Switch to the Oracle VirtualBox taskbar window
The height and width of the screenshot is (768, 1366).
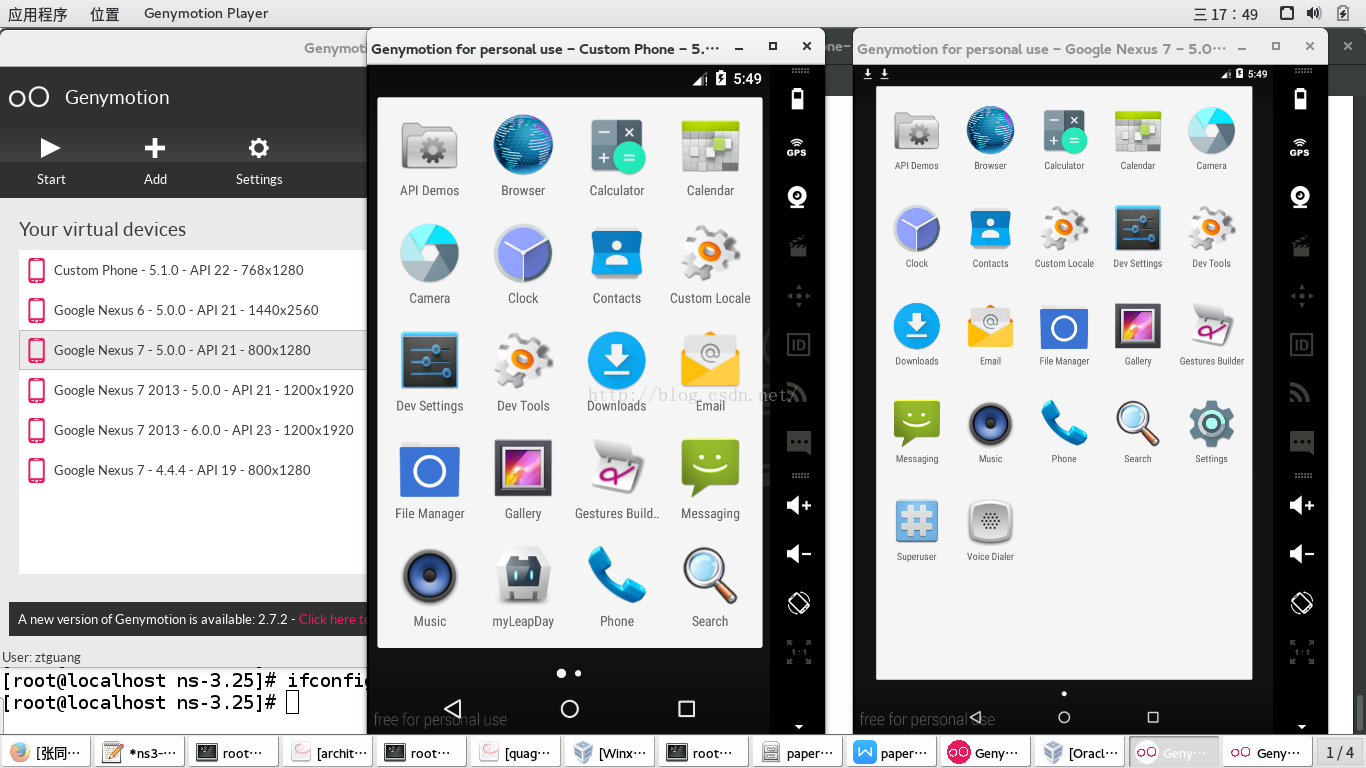pos(1081,752)
